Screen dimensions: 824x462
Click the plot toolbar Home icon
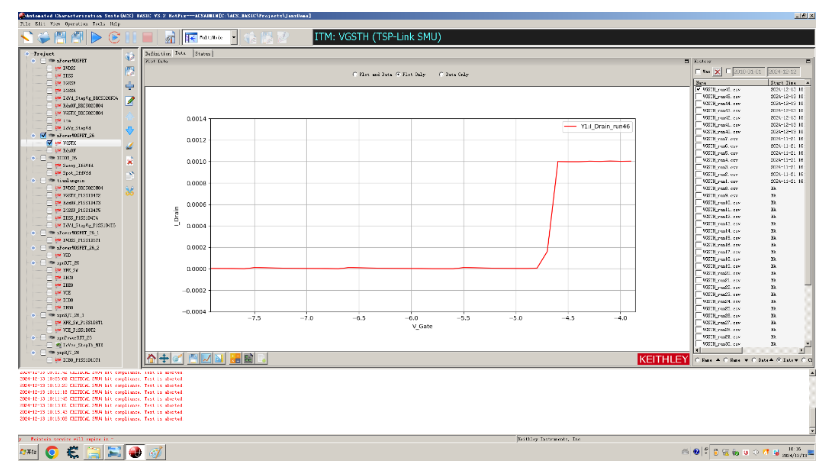(151, 358)
